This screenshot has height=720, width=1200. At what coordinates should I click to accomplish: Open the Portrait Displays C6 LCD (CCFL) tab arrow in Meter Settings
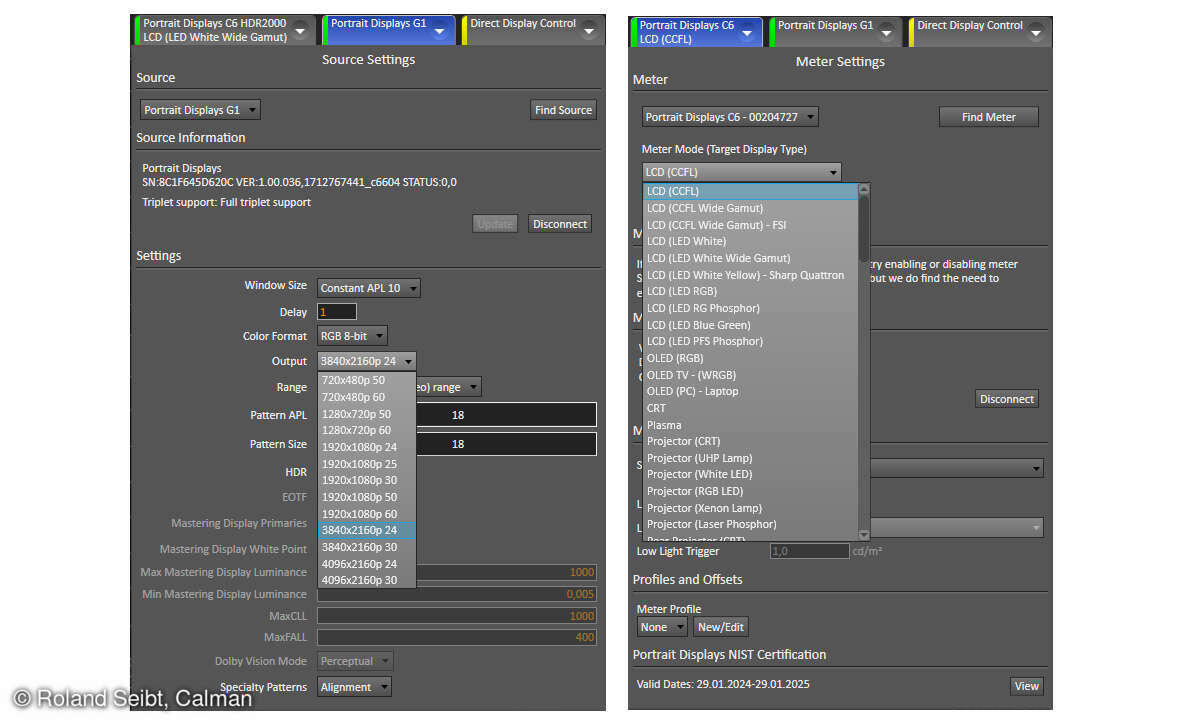click(x=747, y=33)
